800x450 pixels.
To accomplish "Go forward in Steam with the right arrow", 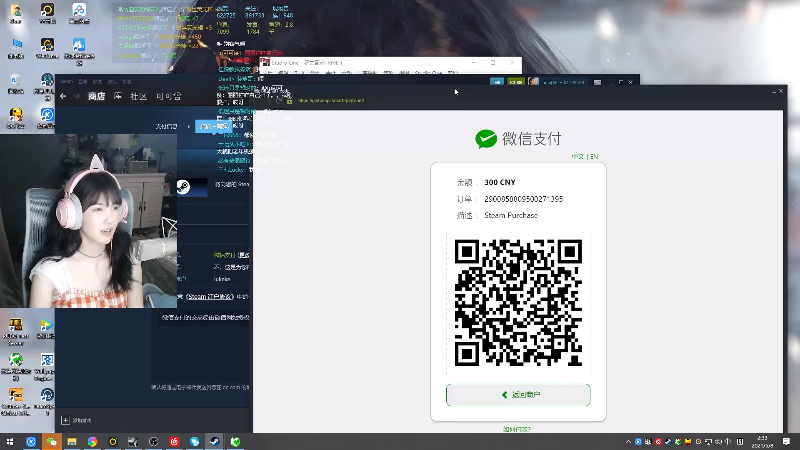I will [x=77, y=96].
